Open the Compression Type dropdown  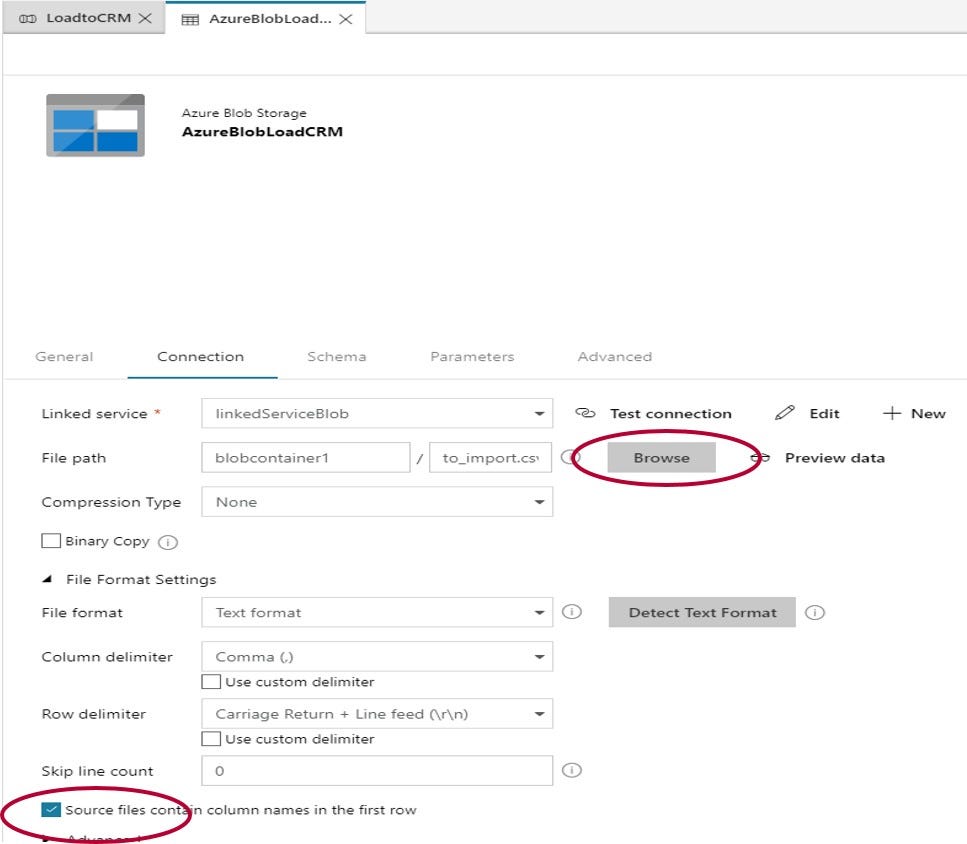[x=377, y=502]
